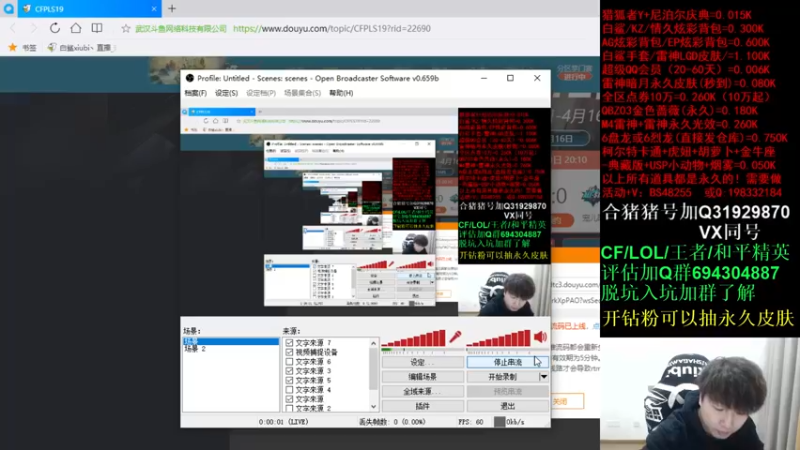Click the browser forward arrow
This screenshot has height=450, width=800.
(x=33, y=28)
